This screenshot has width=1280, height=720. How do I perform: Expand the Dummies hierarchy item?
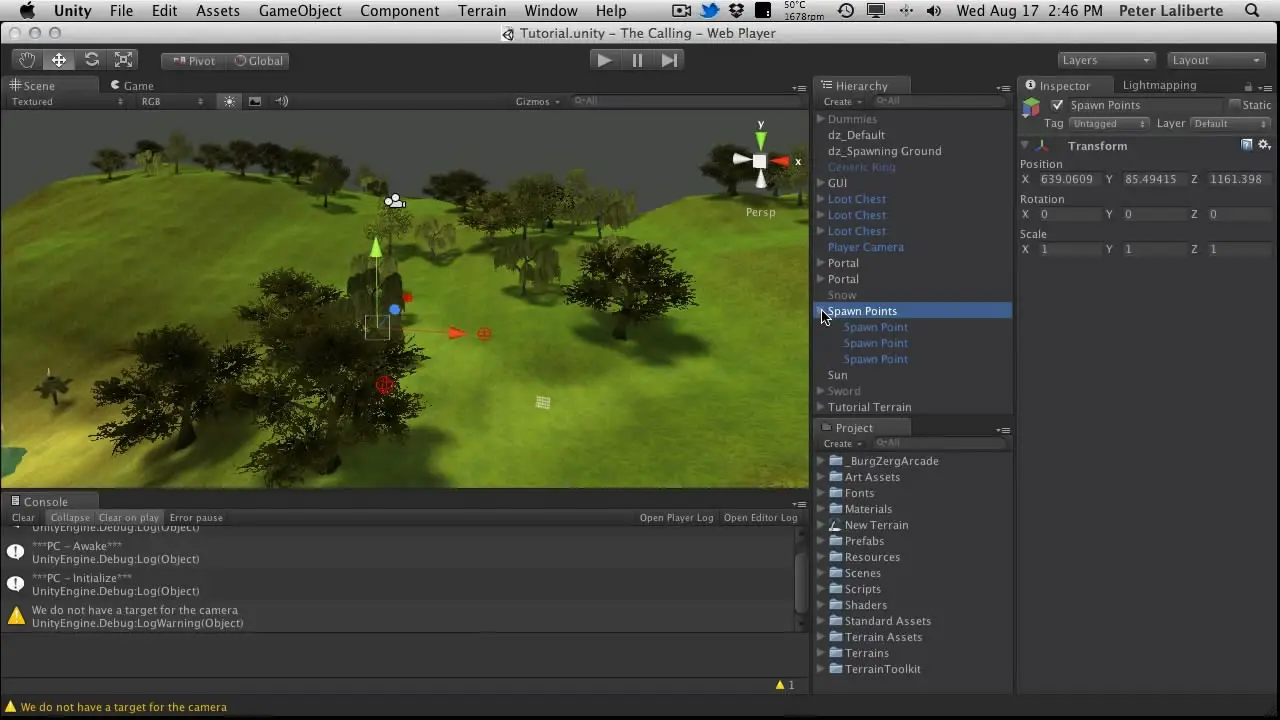coord(821,119)
